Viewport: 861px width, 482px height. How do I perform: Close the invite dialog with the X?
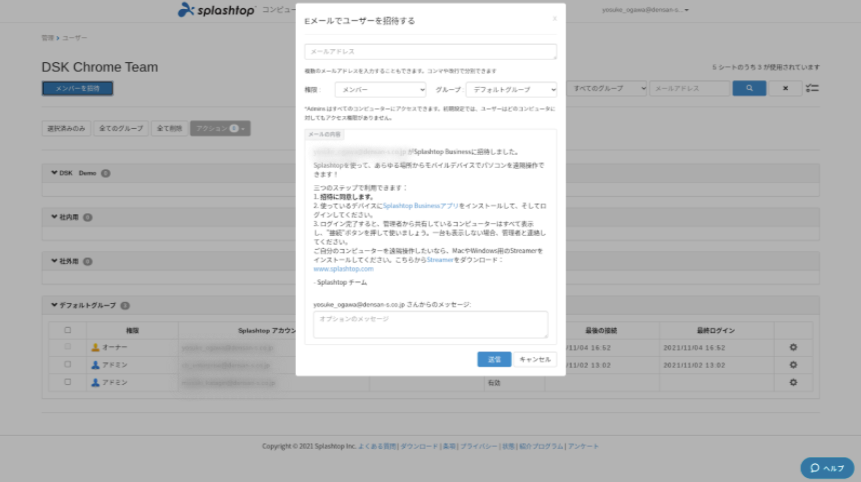pos(555,18)
